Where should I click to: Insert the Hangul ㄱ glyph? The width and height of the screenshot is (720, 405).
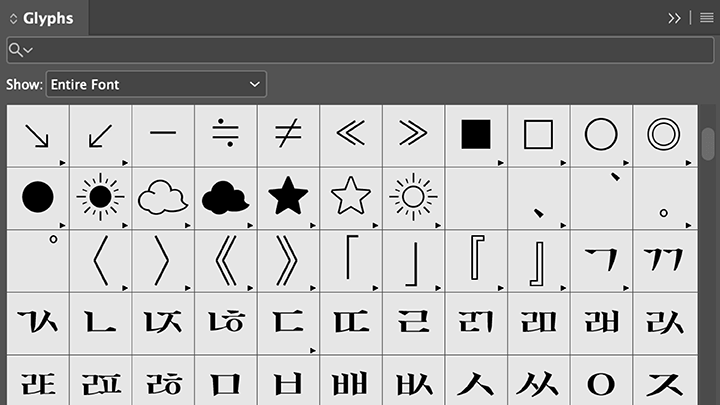coord(601,261)
